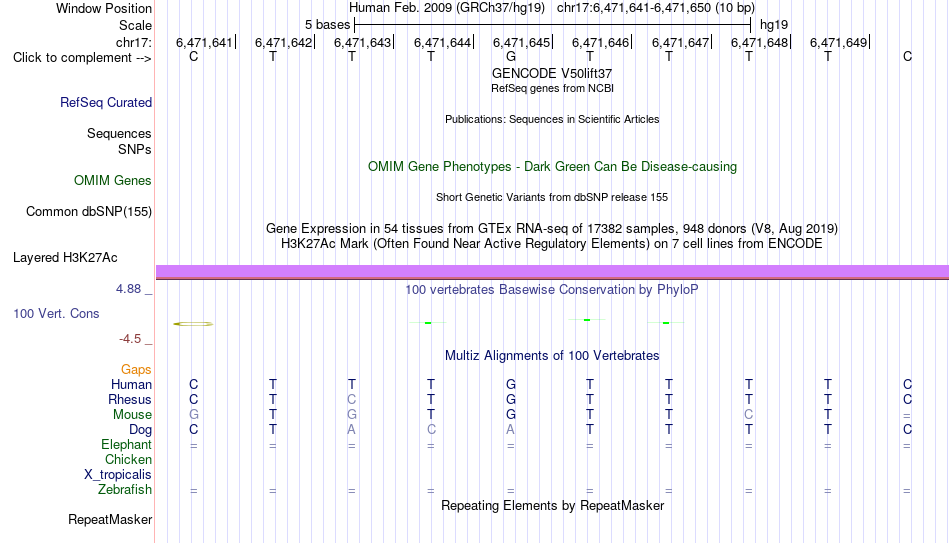Click '100 vertebrates Basewise Conservation by PhyloP' title
Screen dimensions: 950x543
tap(552, 290)
